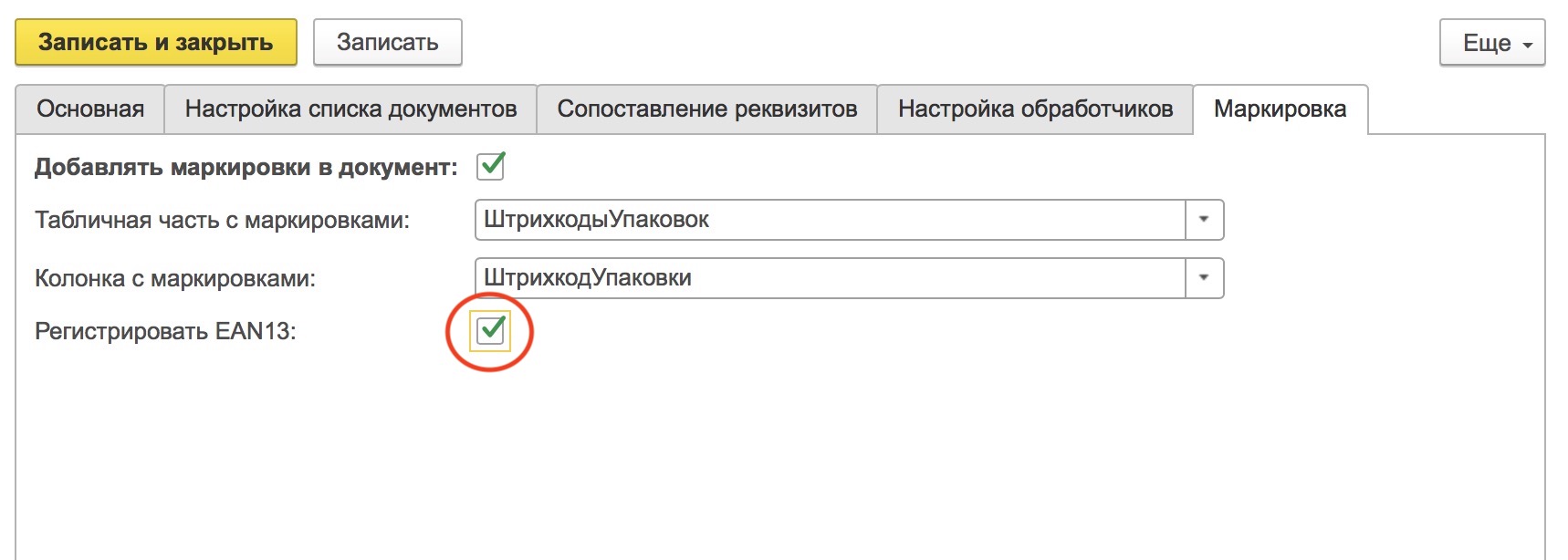Toggle the "Добавлять маркировки в документ" checkbox
This screenshot has width=1568, height=560.
click(x=491, y=166)
